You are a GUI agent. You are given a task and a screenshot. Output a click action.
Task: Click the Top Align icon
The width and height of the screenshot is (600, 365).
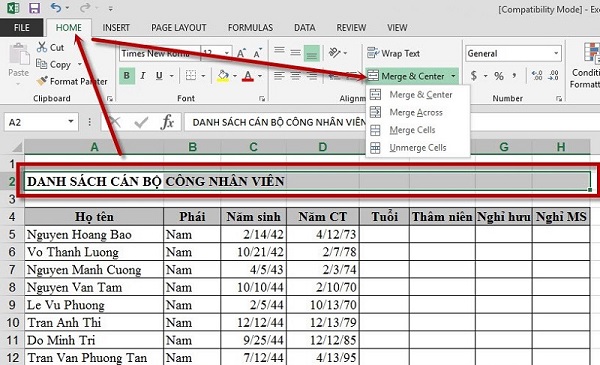pos(279,52)
